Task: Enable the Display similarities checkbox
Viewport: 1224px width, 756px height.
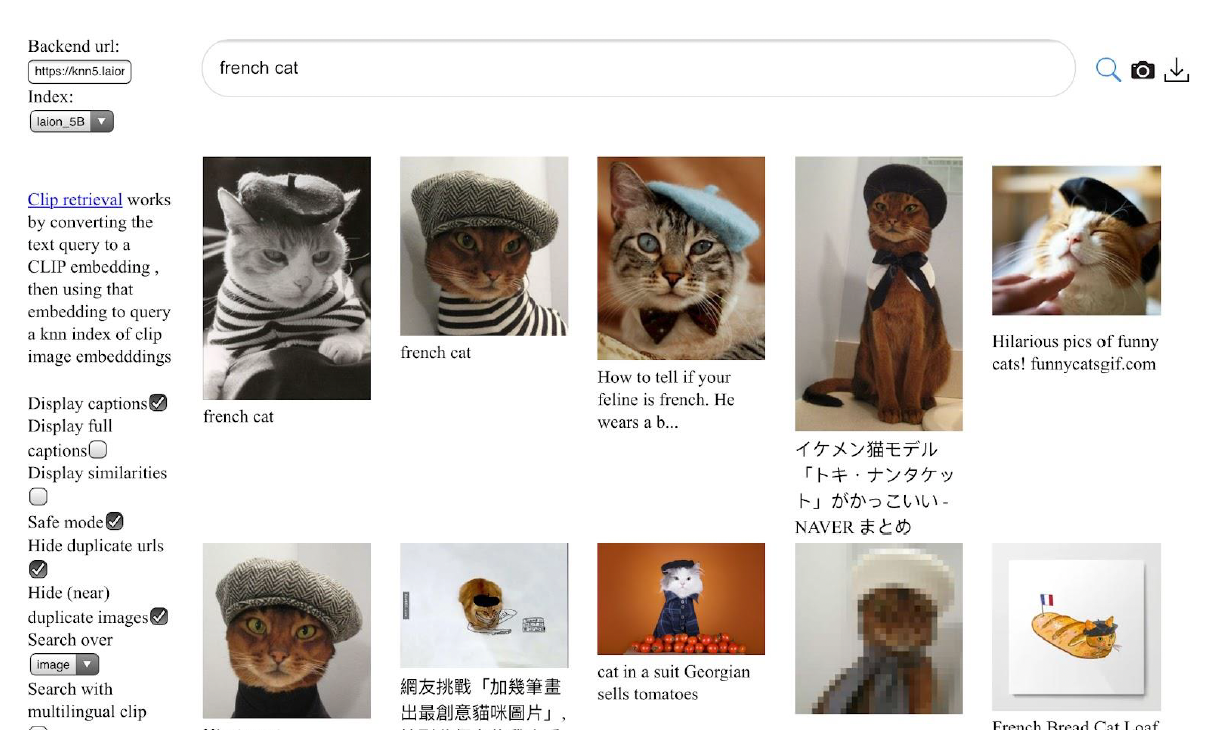Action: coord(38,496)
